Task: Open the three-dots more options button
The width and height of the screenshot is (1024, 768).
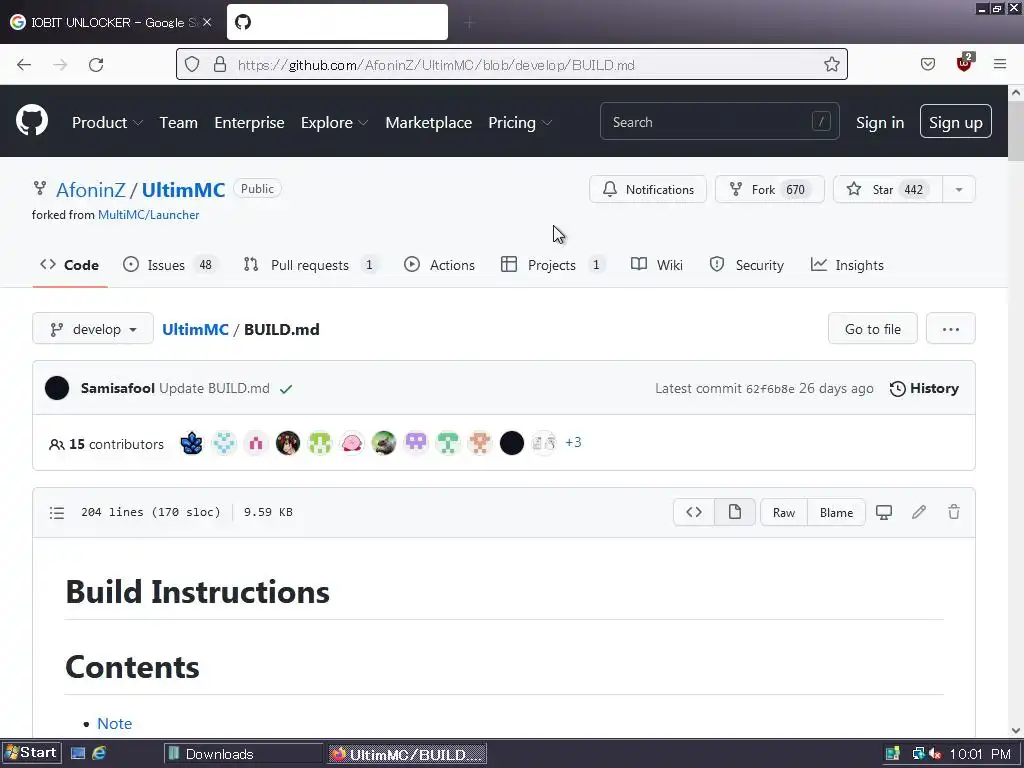Action: coord(951,328)
